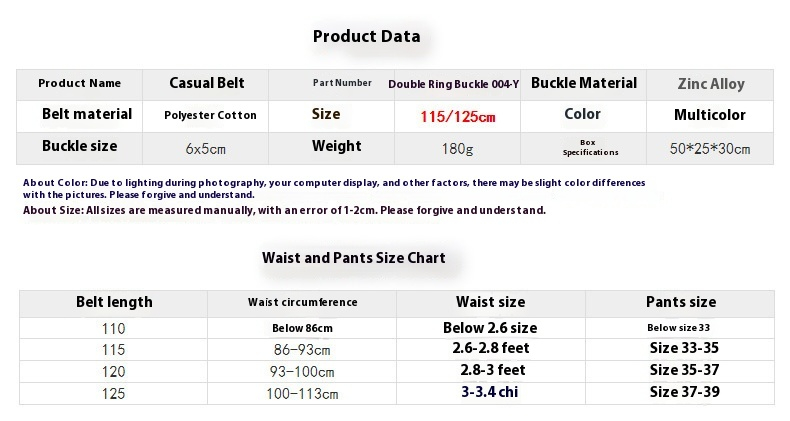Click the About Size notice text
Viewport: 790px width, 421px height.
click(x=284, y=210)
